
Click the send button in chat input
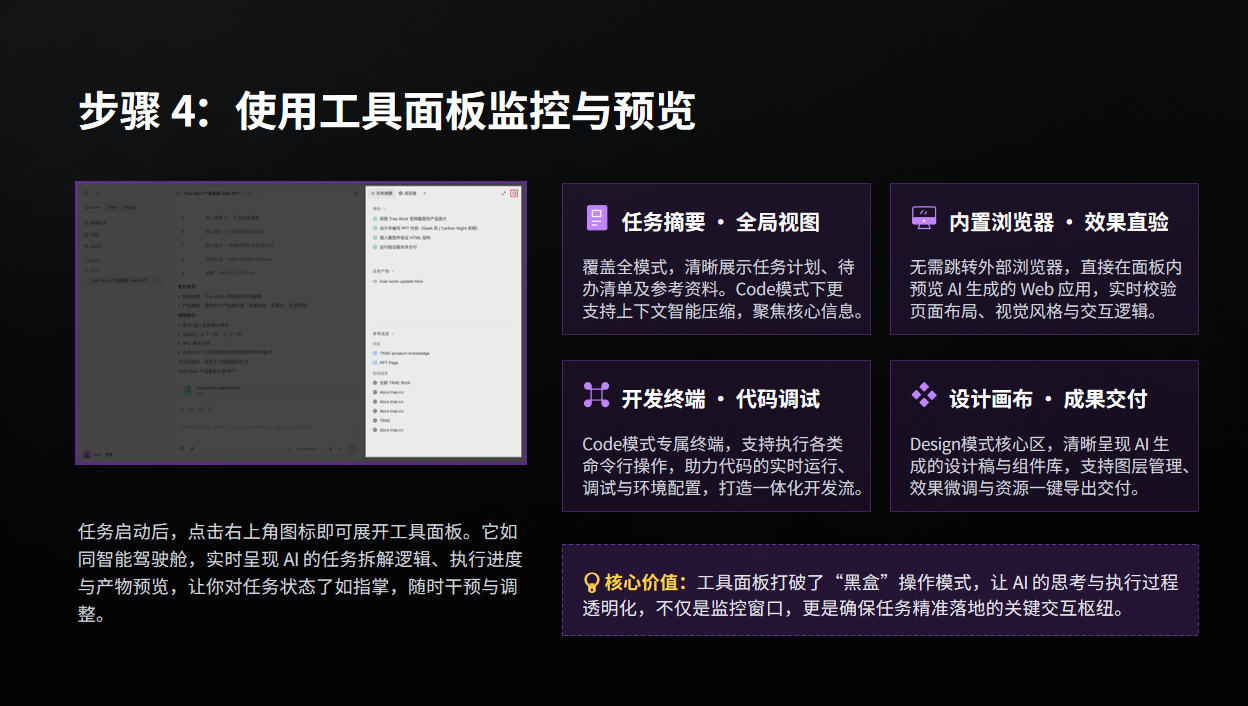[352, 449]
